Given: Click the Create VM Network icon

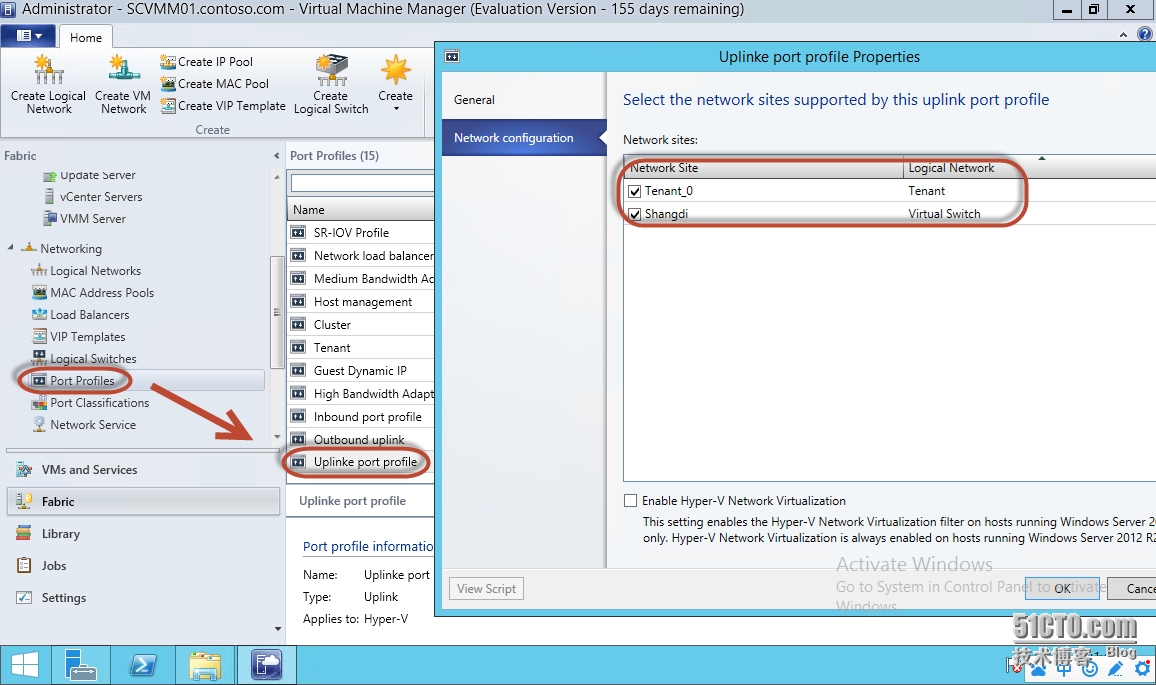Looking at the screenshot, I should point(123,69).
